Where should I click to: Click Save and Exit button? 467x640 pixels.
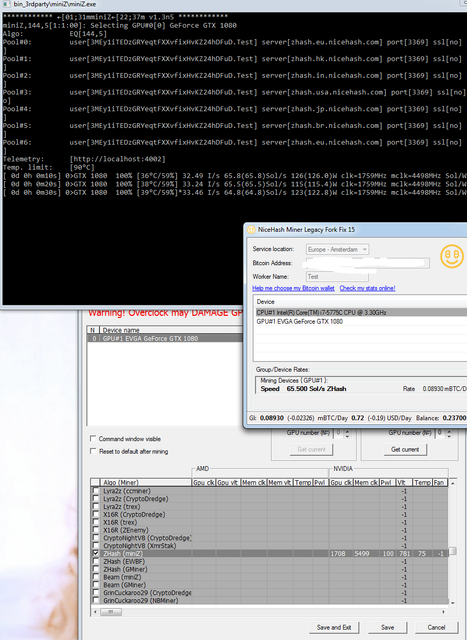click(x=334, y=627)
